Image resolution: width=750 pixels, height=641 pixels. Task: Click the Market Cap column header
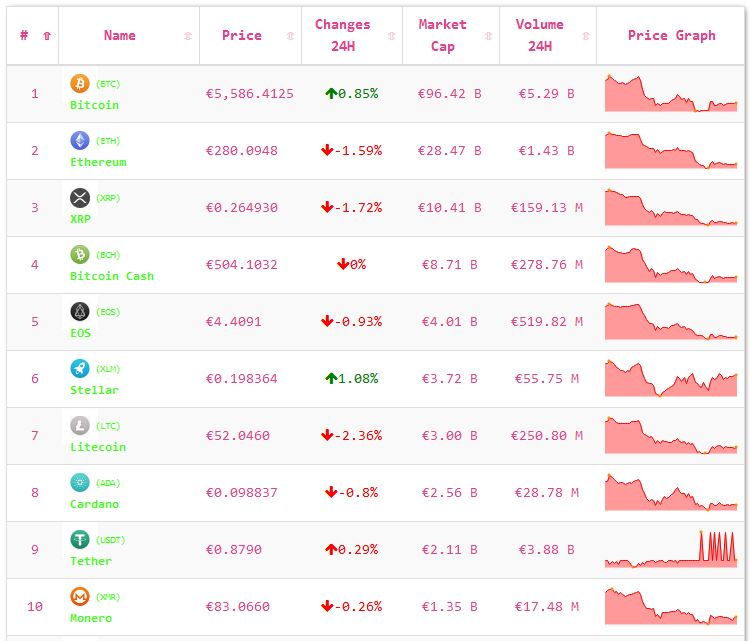[442, 35]
